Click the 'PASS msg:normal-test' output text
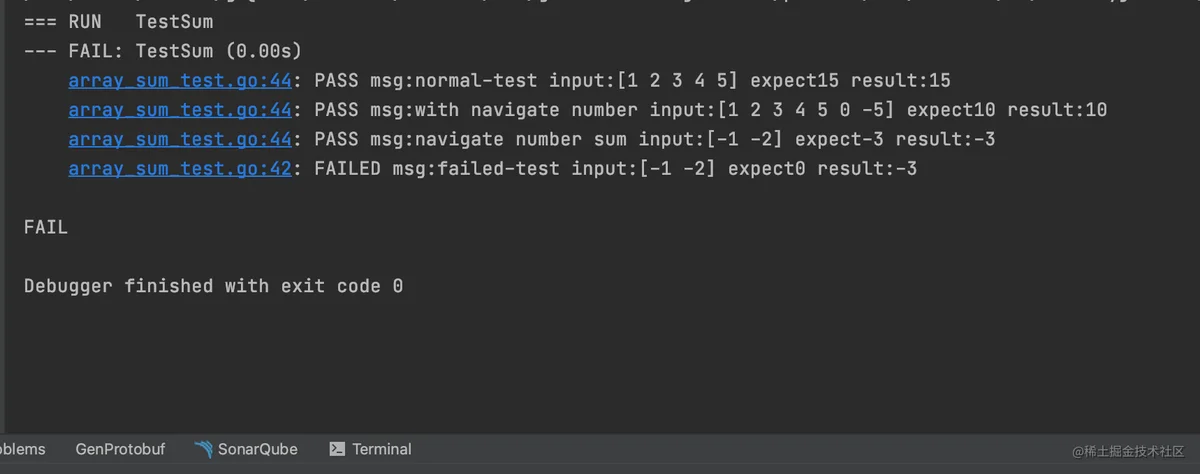The image size is (1200, 474). [x=425, y=80]
